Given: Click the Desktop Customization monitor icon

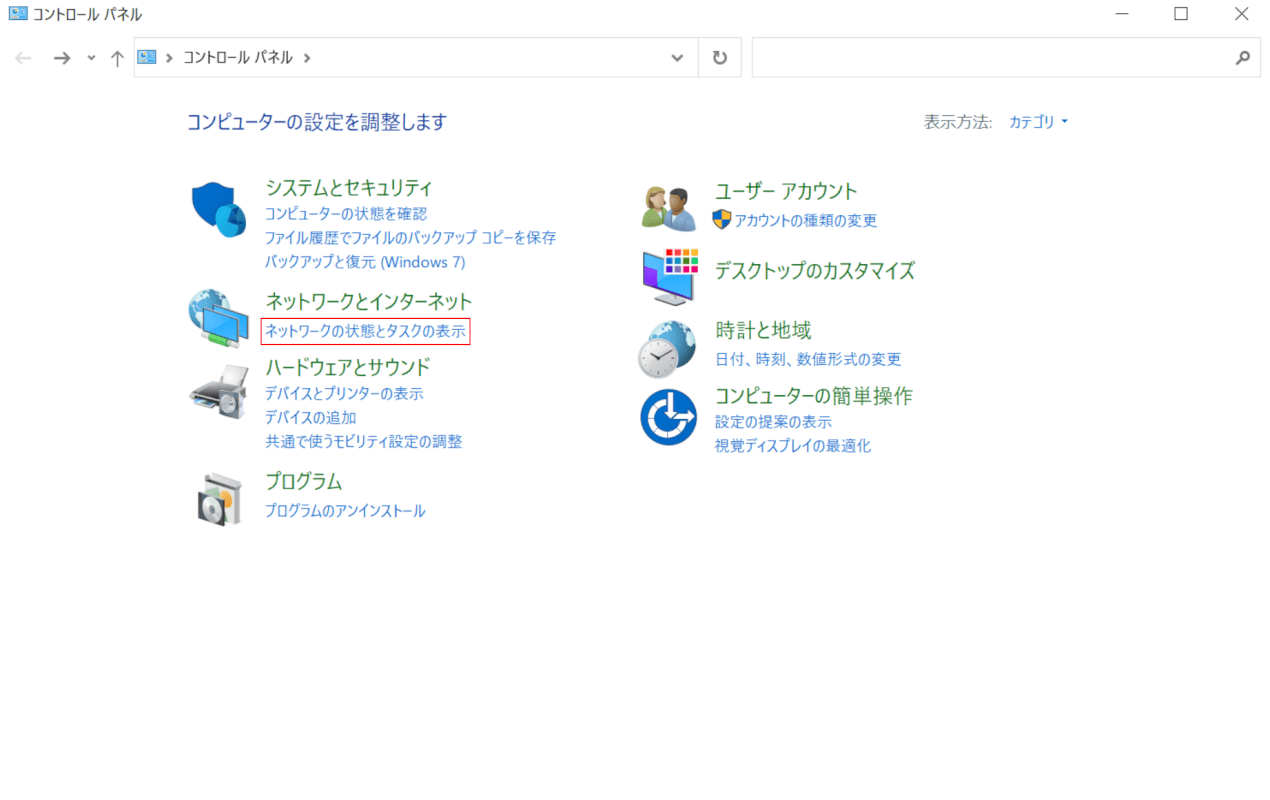Looking at the screenshot, I should tap(668, 275).
